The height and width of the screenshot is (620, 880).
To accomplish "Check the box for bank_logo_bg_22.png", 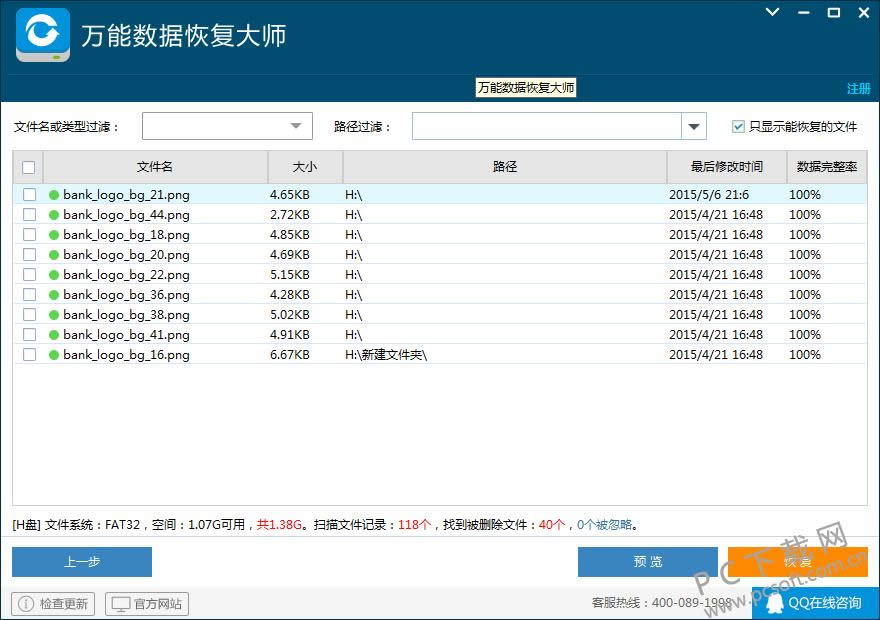I will pyautogui.click(x=29, y=275).
